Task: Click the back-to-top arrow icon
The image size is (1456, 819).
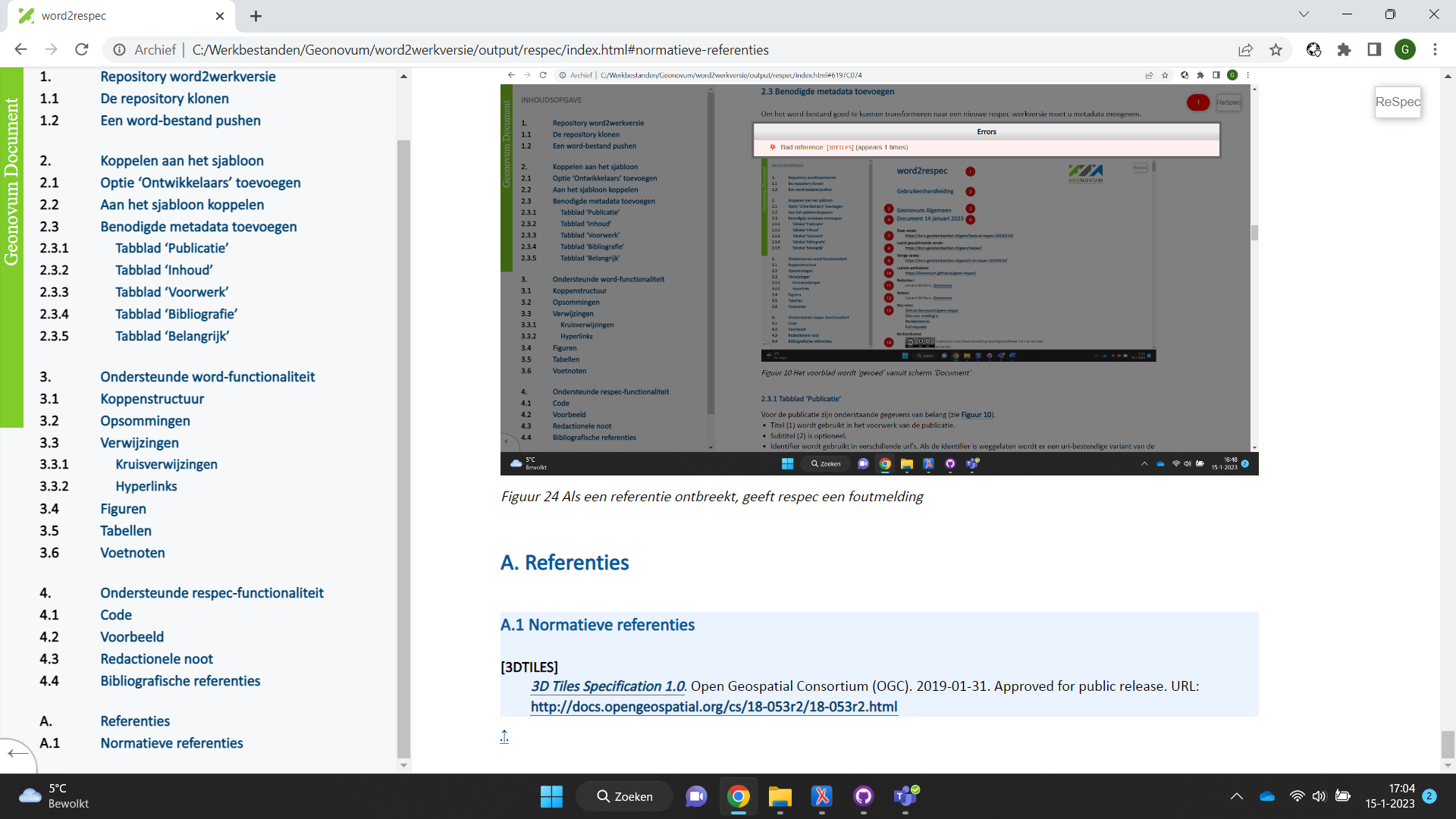Action: pyautogui.click(x=504, y=736)
